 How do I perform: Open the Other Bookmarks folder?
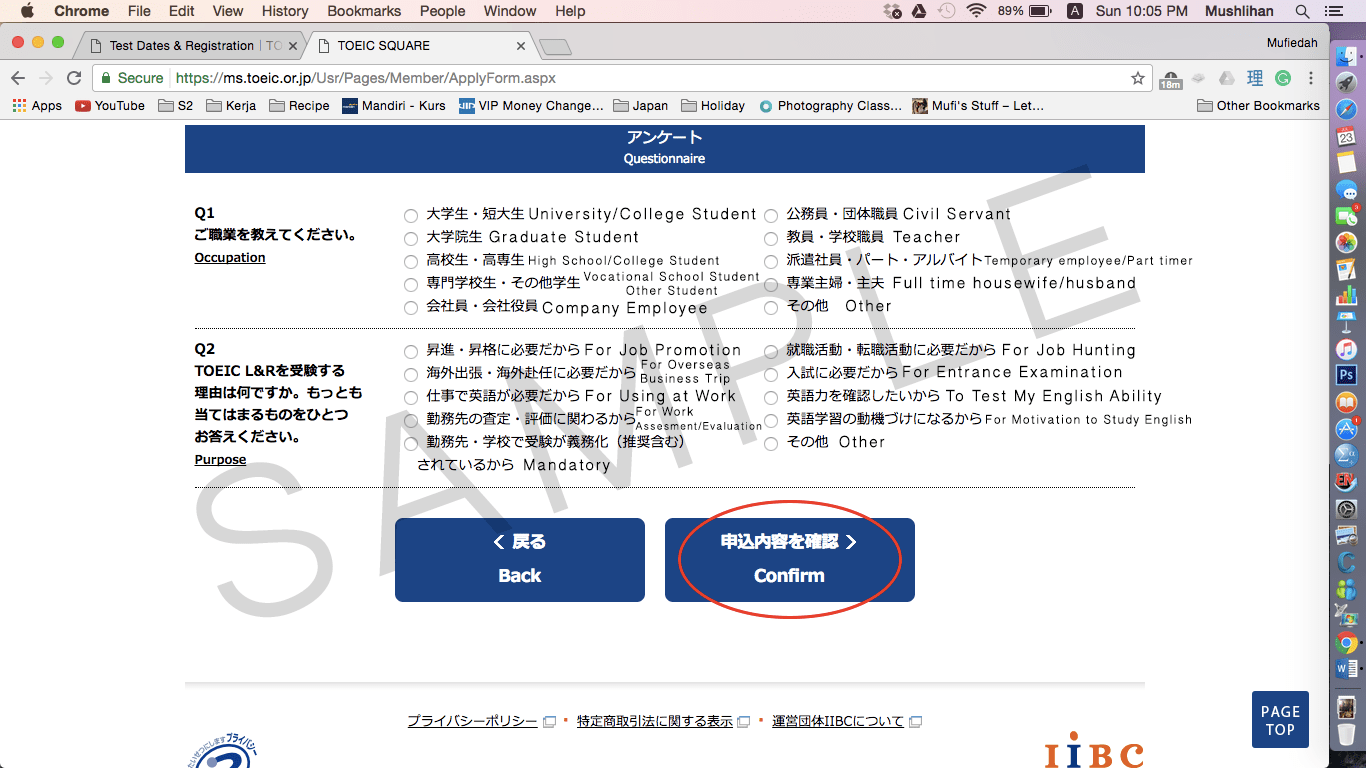coord(1258,106)
